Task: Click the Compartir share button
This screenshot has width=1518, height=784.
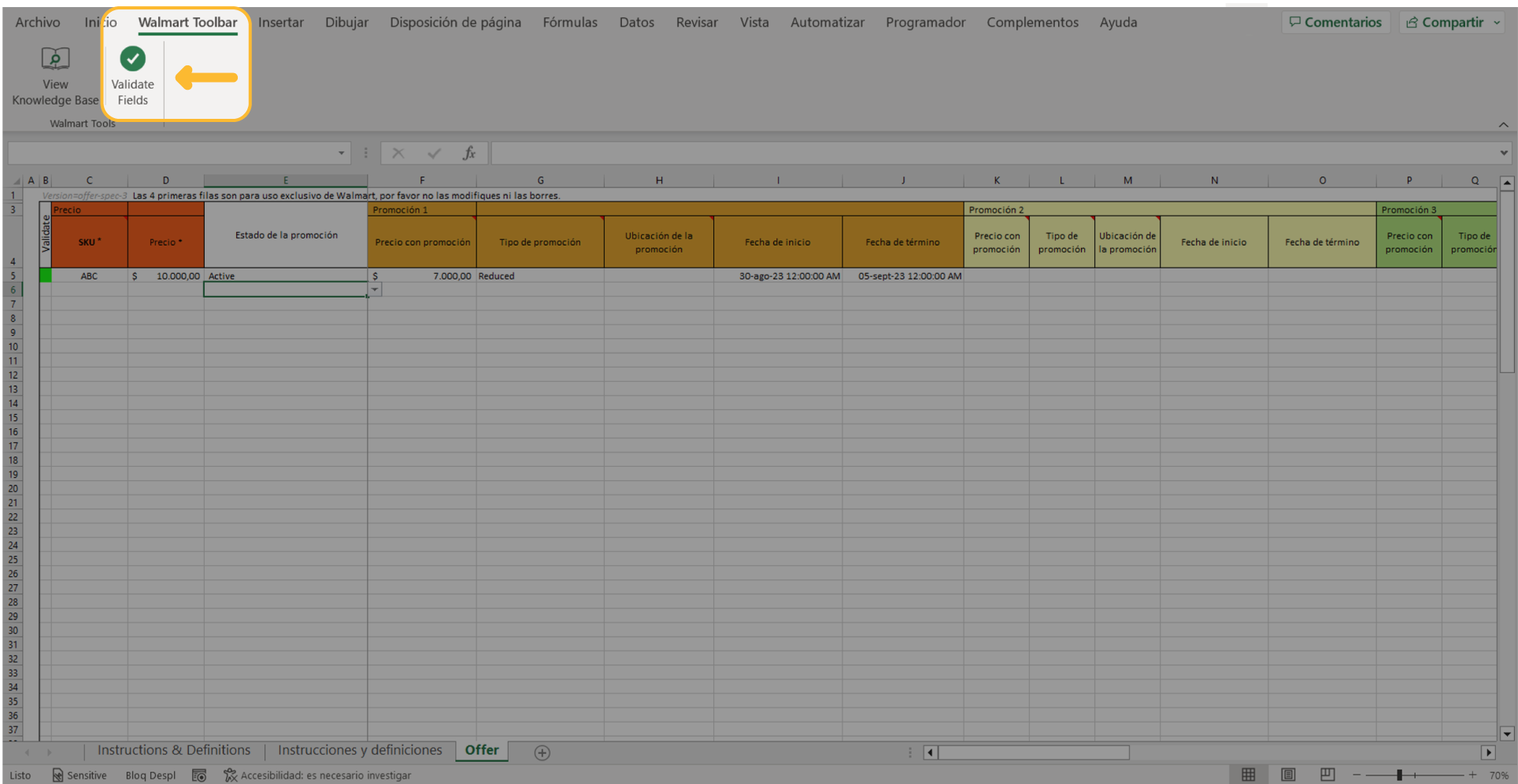Action: point(1445,23)
